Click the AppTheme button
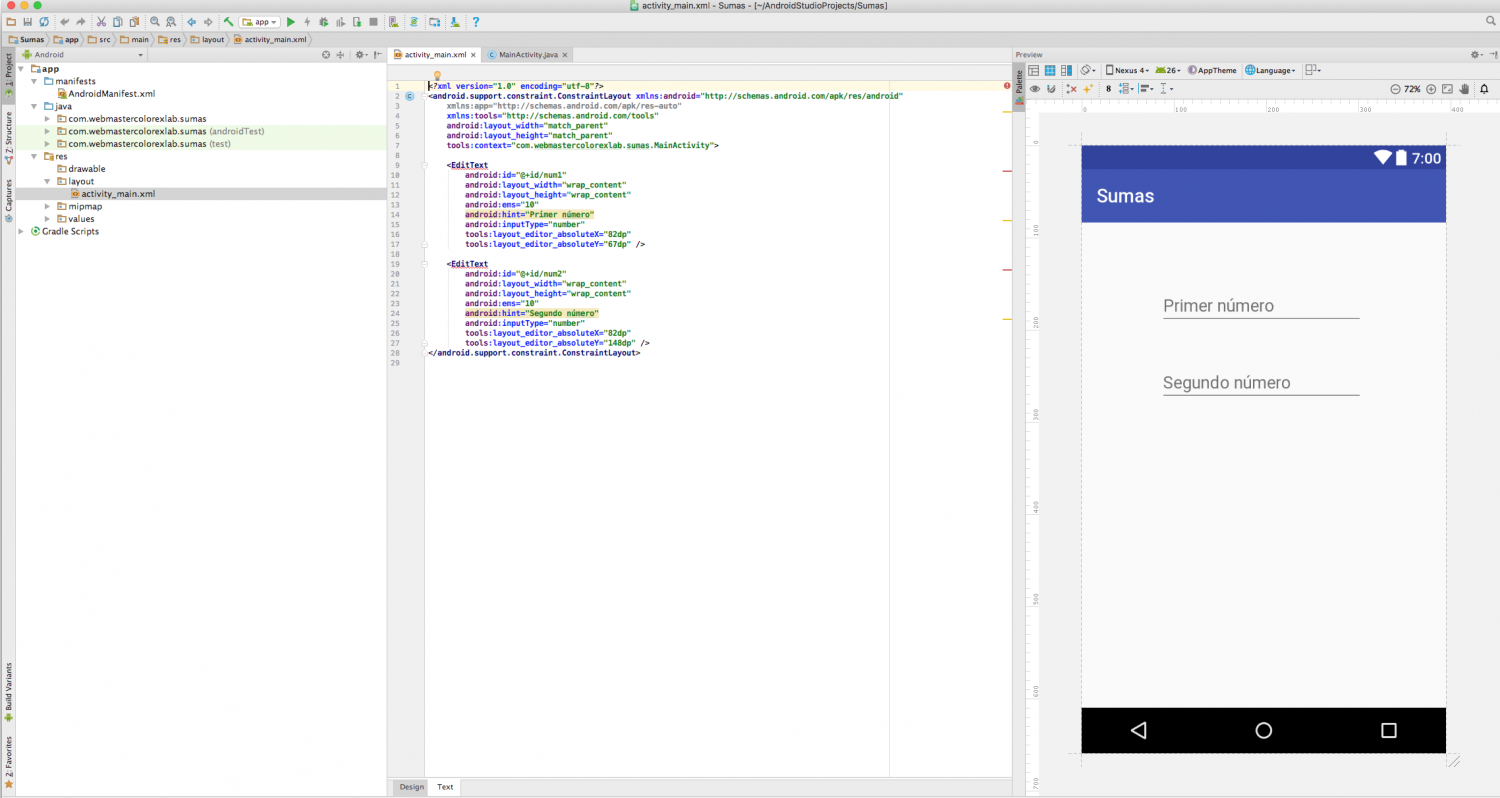The image size is (1500, 798). click(1212, 70)
